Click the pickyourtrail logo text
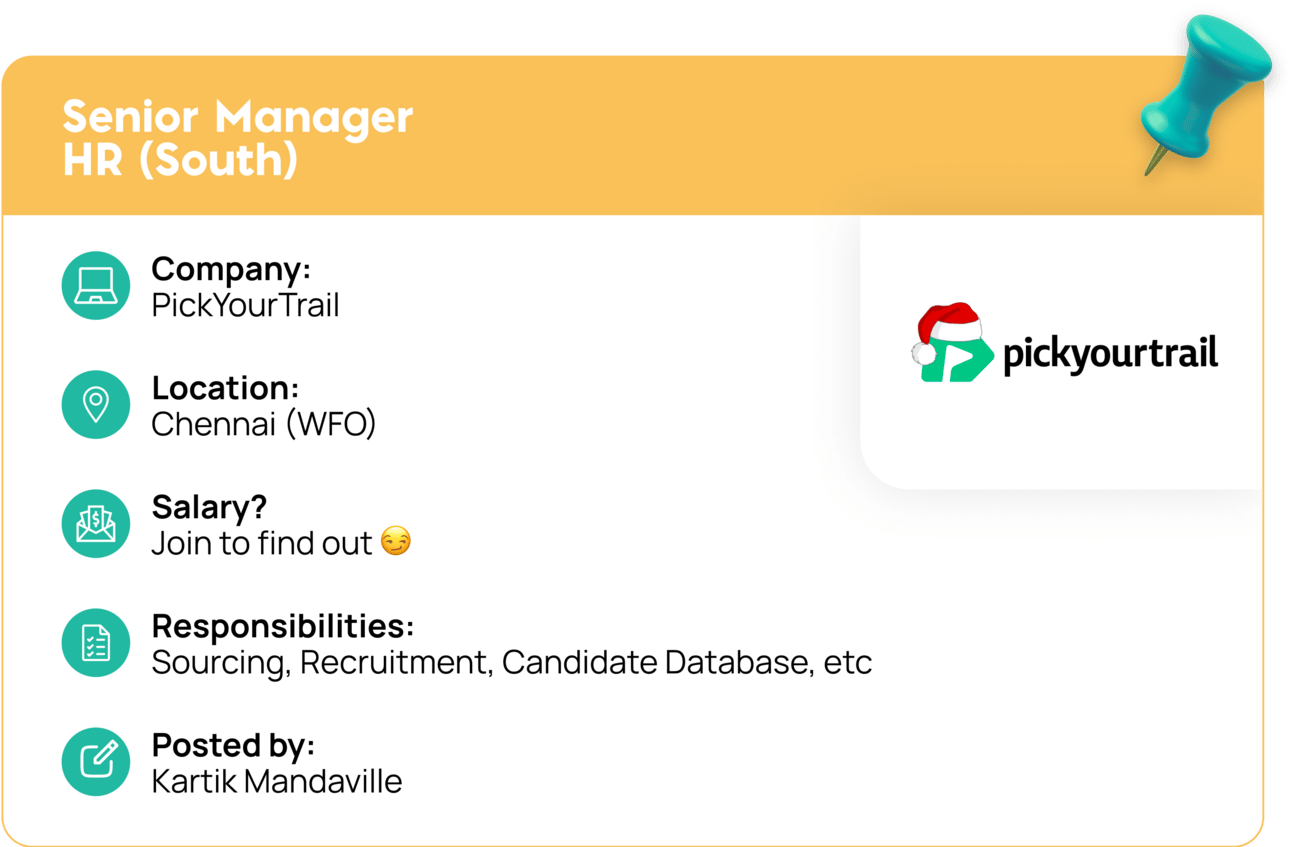Screen dimensions: 1292x847 (1110, 354)
